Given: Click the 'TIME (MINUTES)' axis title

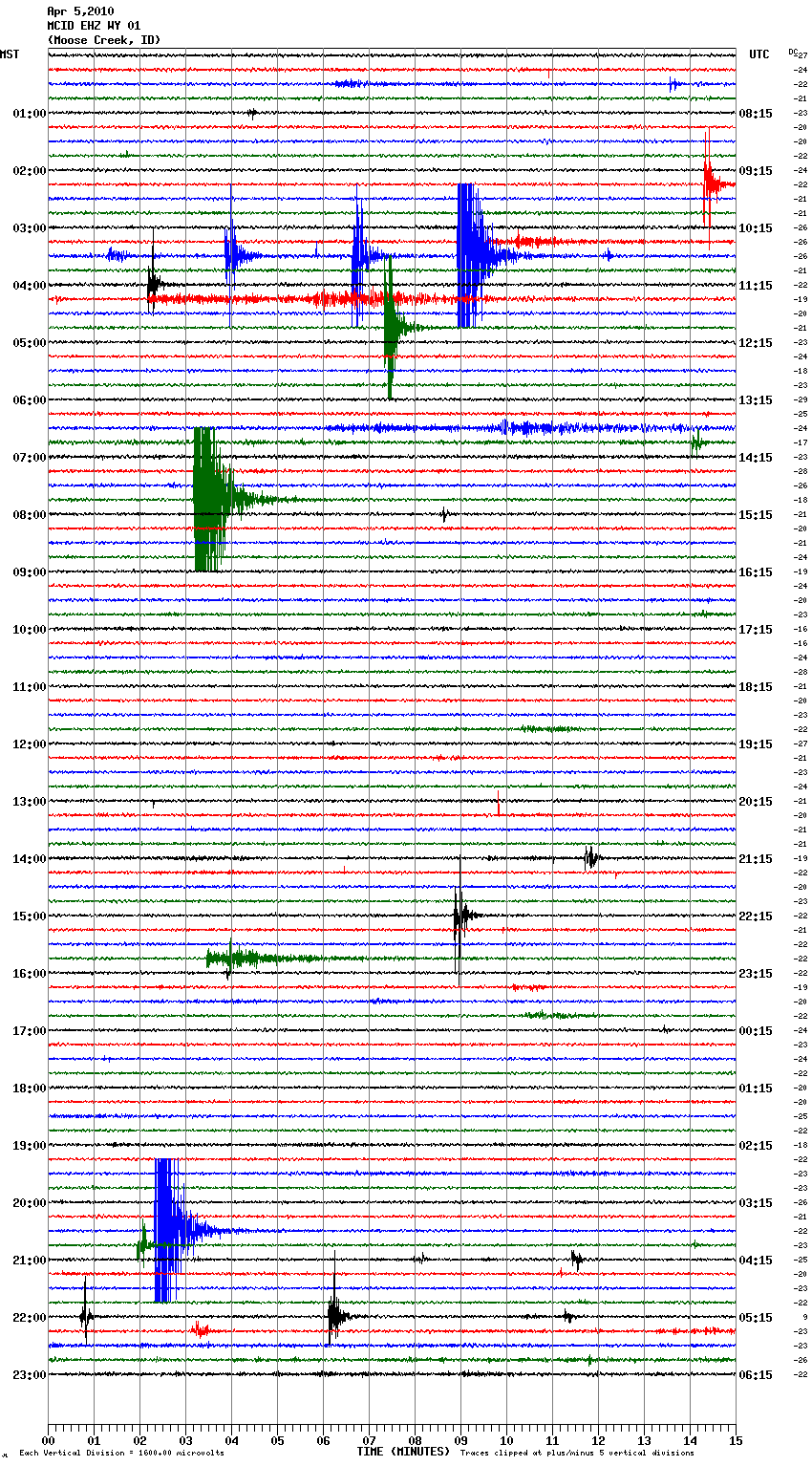Looking at the screenshot, I should (403, 1452).
